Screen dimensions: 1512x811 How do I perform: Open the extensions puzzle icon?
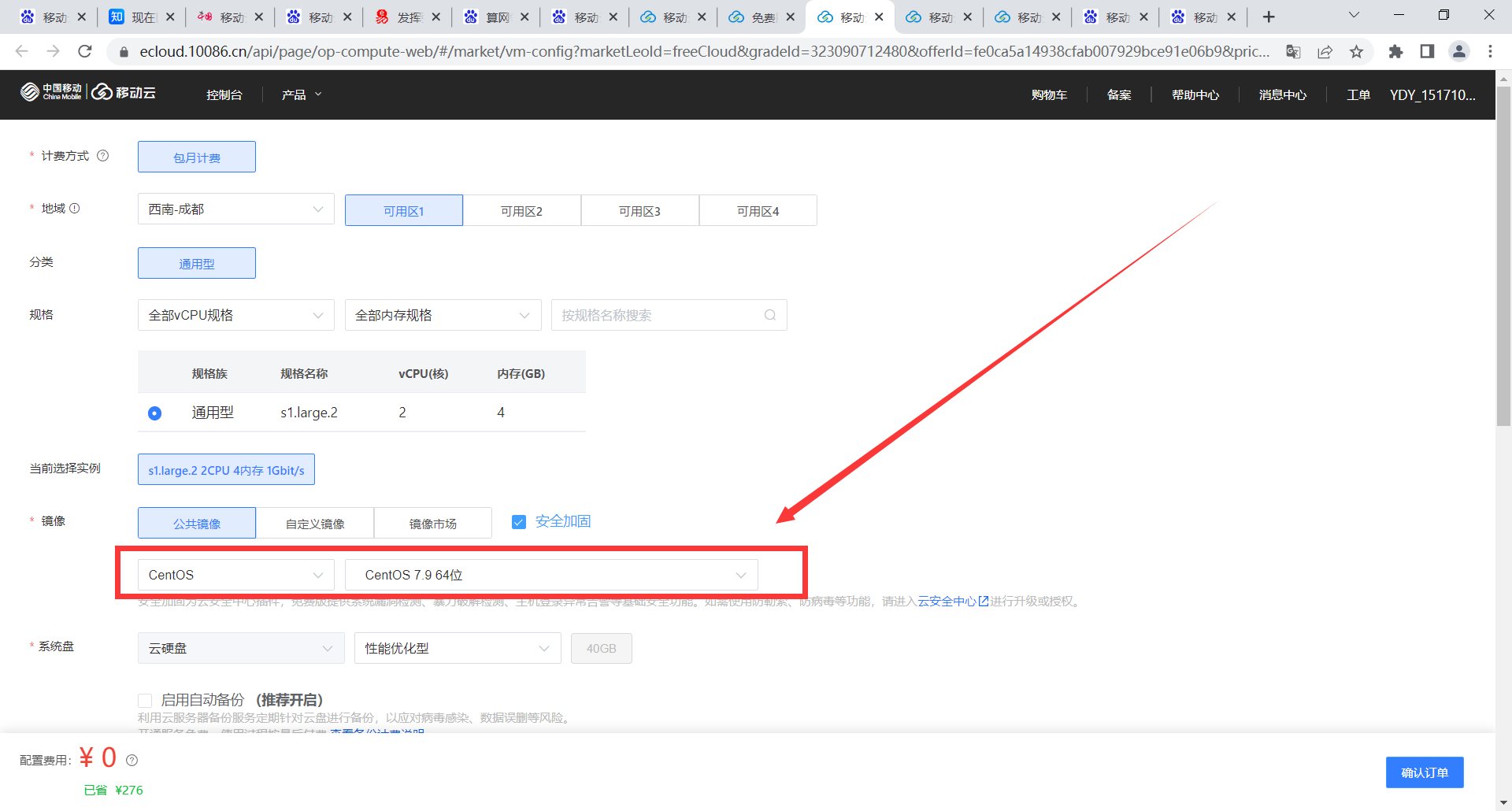pos(1395,51)
